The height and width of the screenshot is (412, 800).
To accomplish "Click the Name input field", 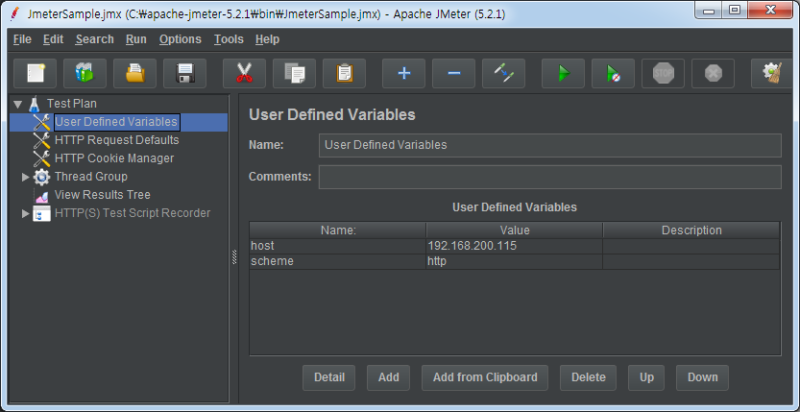I will pyautogui.click(x=550, y=145).
